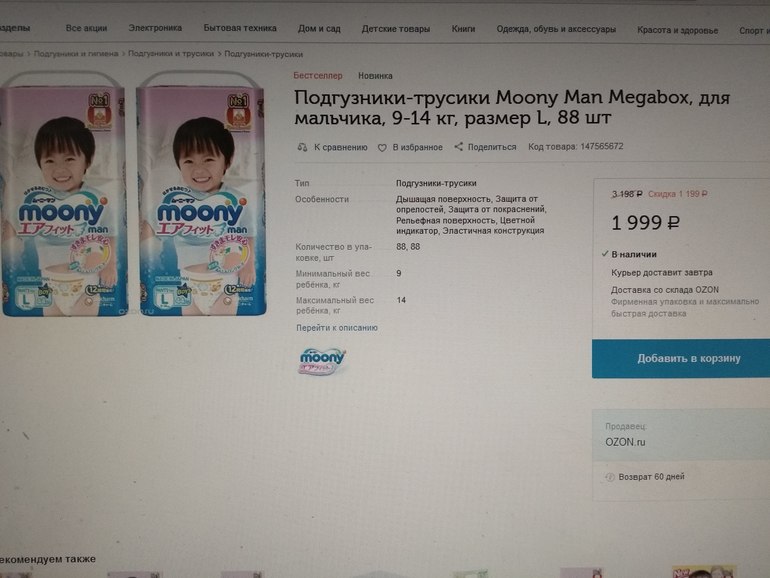The image size is (770, 578).
Task: Navigate to the Книги section
Action: point(463,29)
